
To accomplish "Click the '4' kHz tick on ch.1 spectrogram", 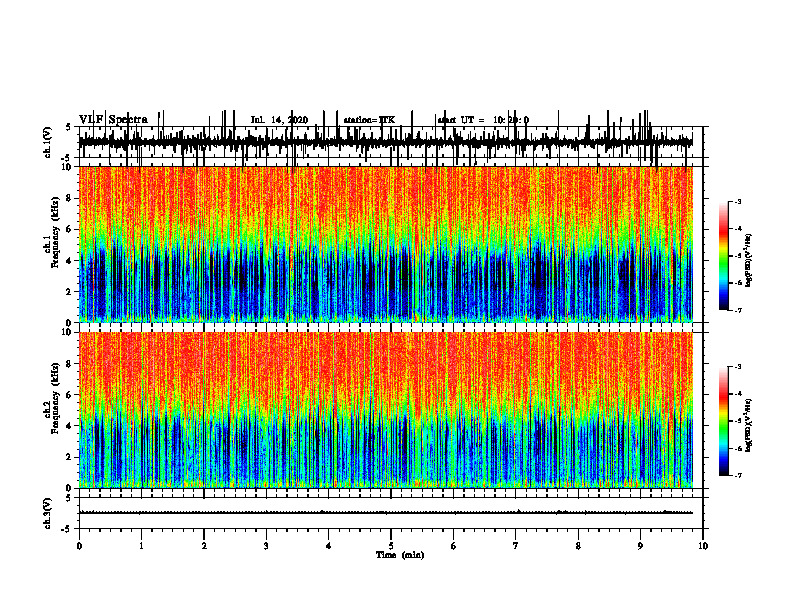I will pyautogui.click(x=70, y=261).
